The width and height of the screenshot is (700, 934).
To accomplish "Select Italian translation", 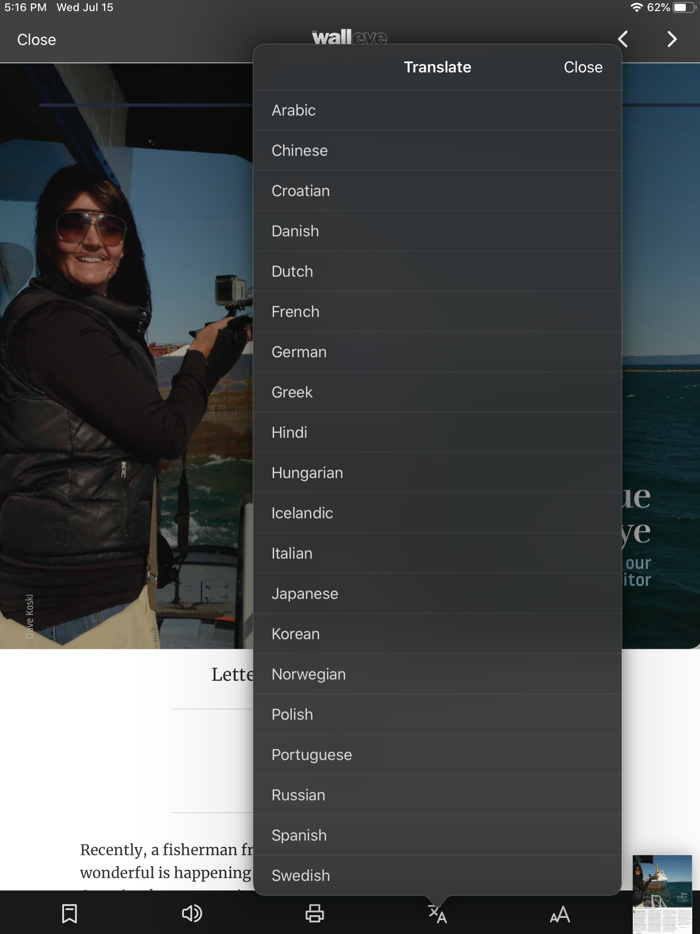I will 437,553.
